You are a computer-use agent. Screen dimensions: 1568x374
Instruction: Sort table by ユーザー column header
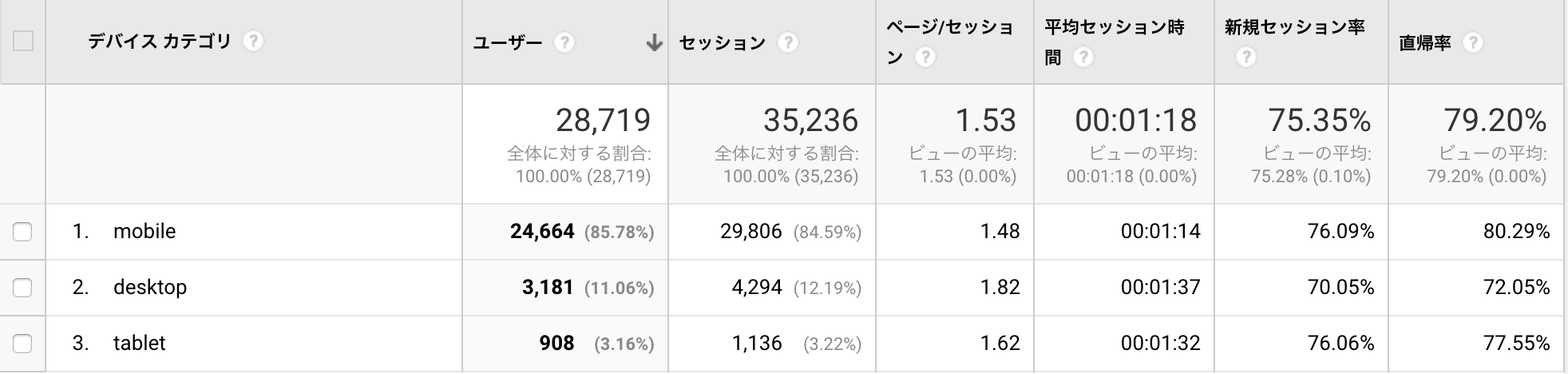click(508, 43)
